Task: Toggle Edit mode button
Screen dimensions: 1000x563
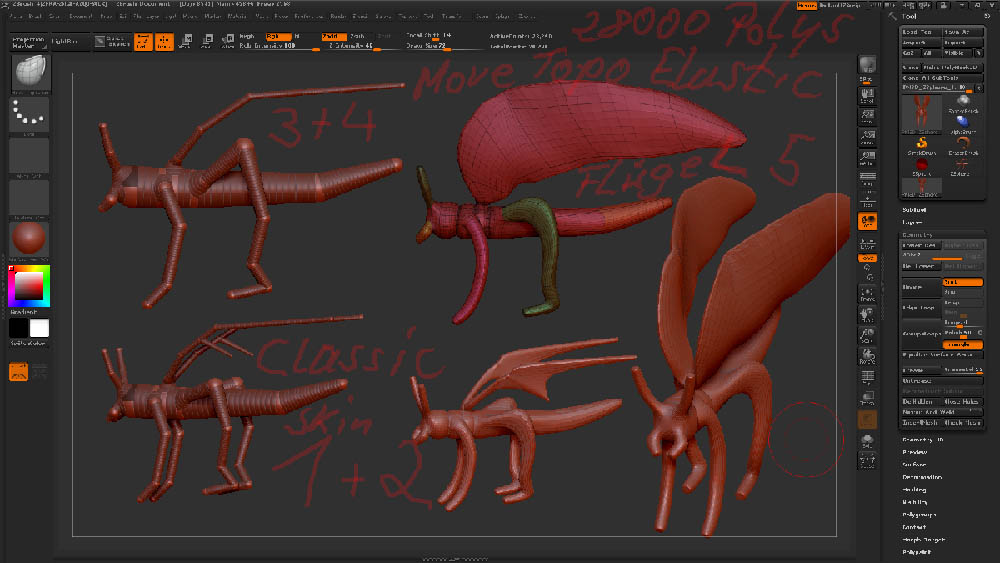Action: [143, 41]
